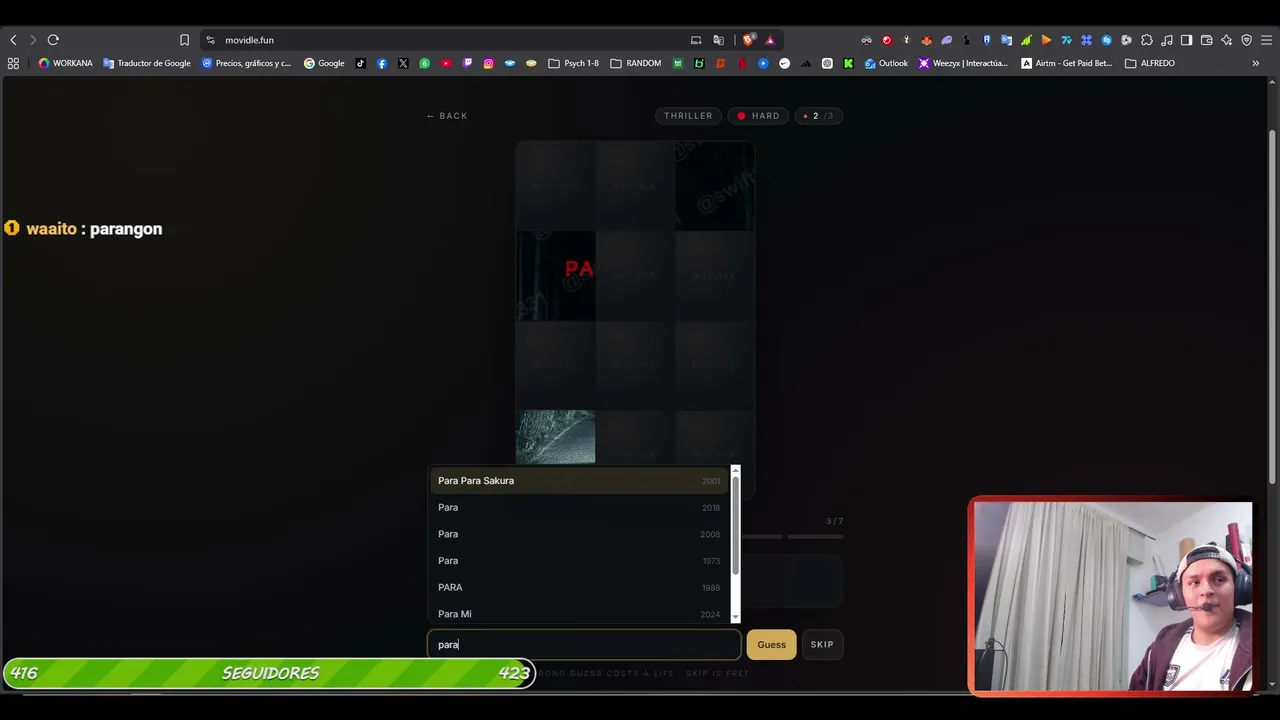Click the BACK link

pos(447,116)
